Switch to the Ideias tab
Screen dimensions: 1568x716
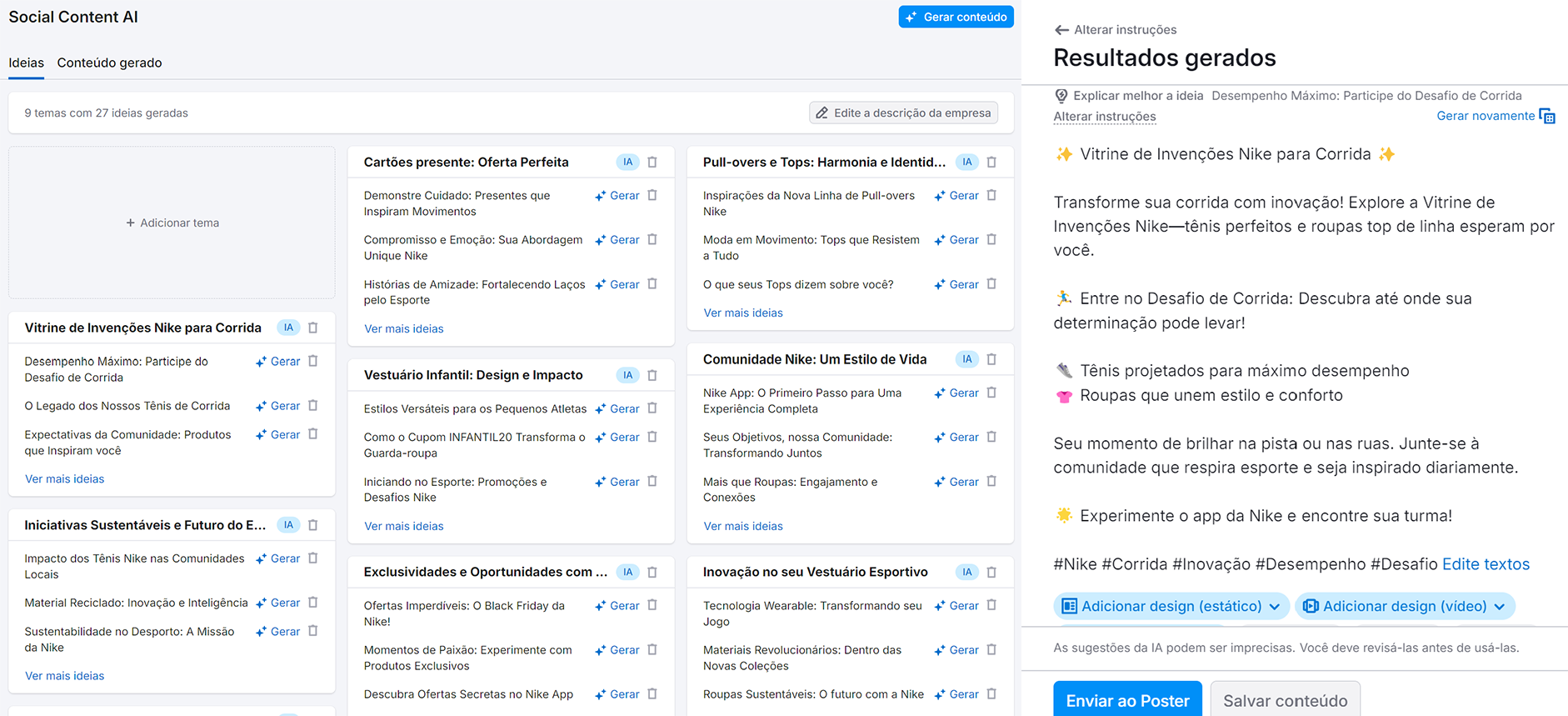26,63
